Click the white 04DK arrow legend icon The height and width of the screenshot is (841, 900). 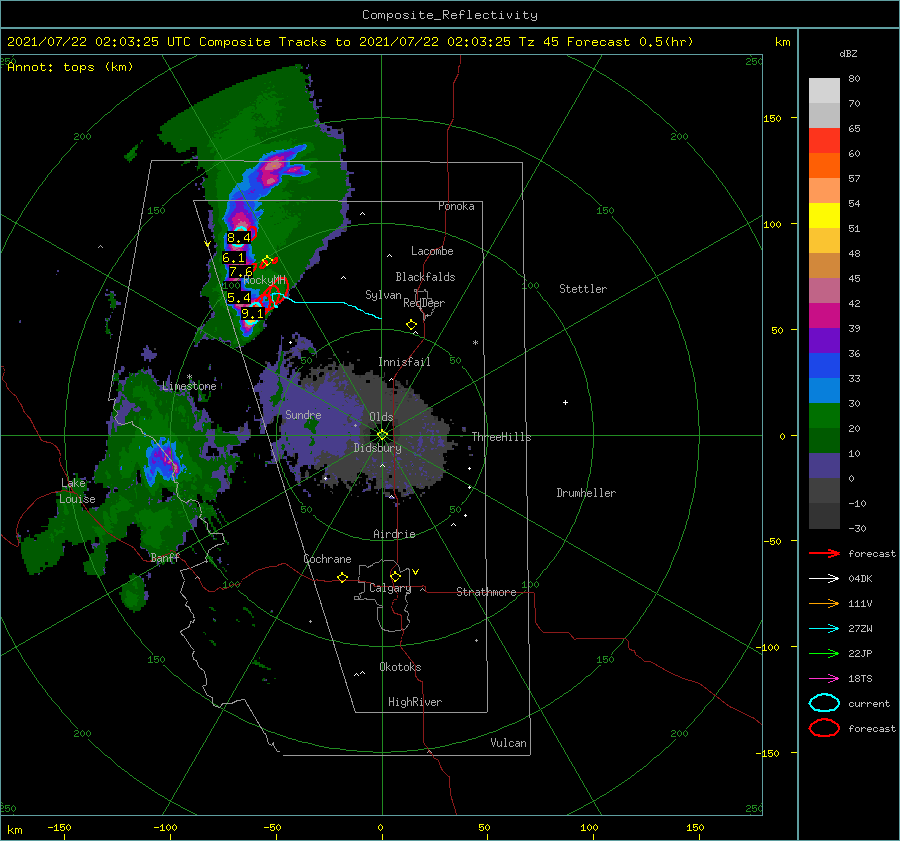coord(824,578)
